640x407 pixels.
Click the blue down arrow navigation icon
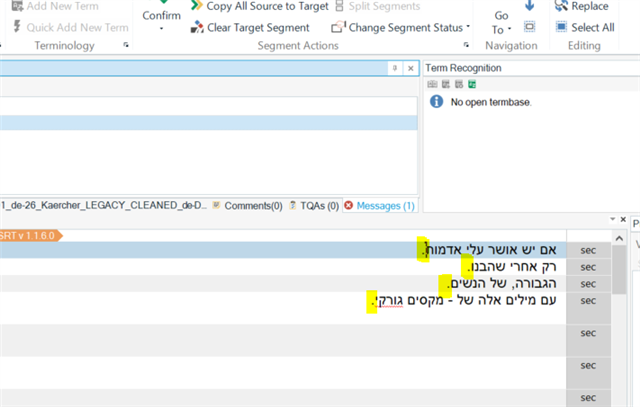pyautogui.click(x=529, y=6)
